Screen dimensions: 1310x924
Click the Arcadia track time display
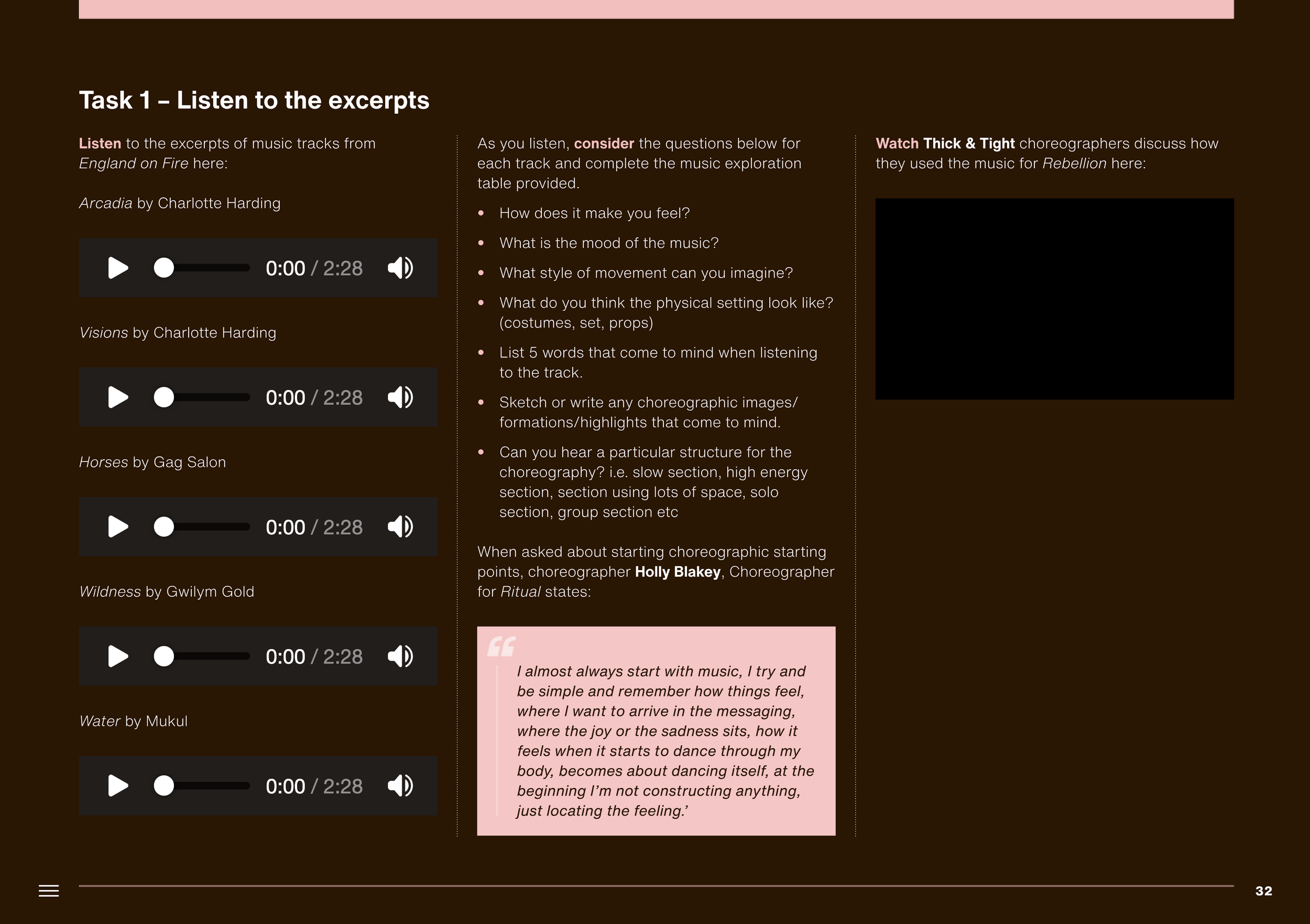tap(314, 268)
